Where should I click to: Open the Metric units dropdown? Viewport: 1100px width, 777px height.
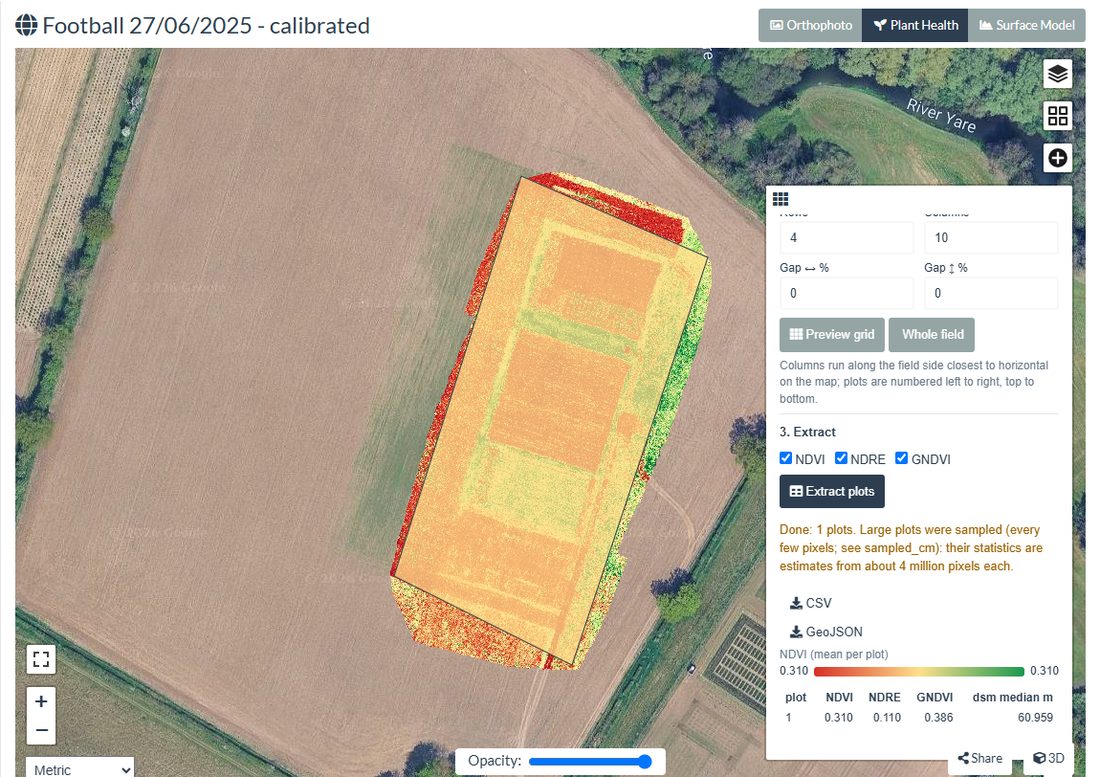[x=80, y=769]
